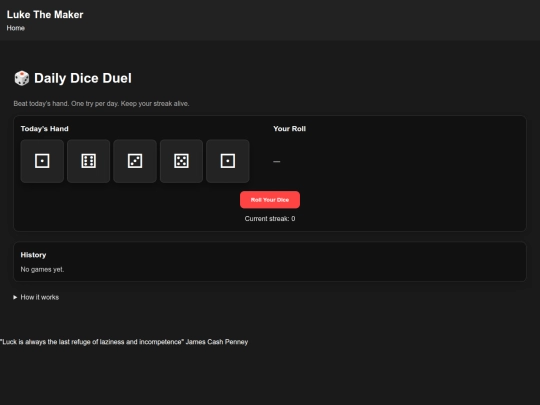Click the James Cash Penney quote
540x405 pixels.
point(124,342)
